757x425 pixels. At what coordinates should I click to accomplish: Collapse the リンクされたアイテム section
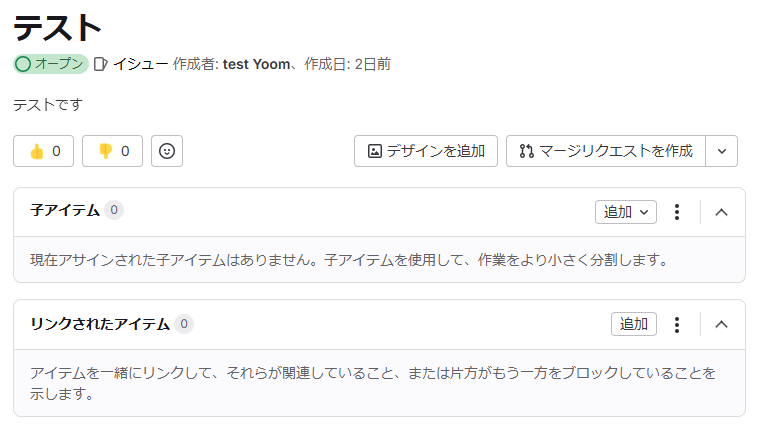pos(722,324)
